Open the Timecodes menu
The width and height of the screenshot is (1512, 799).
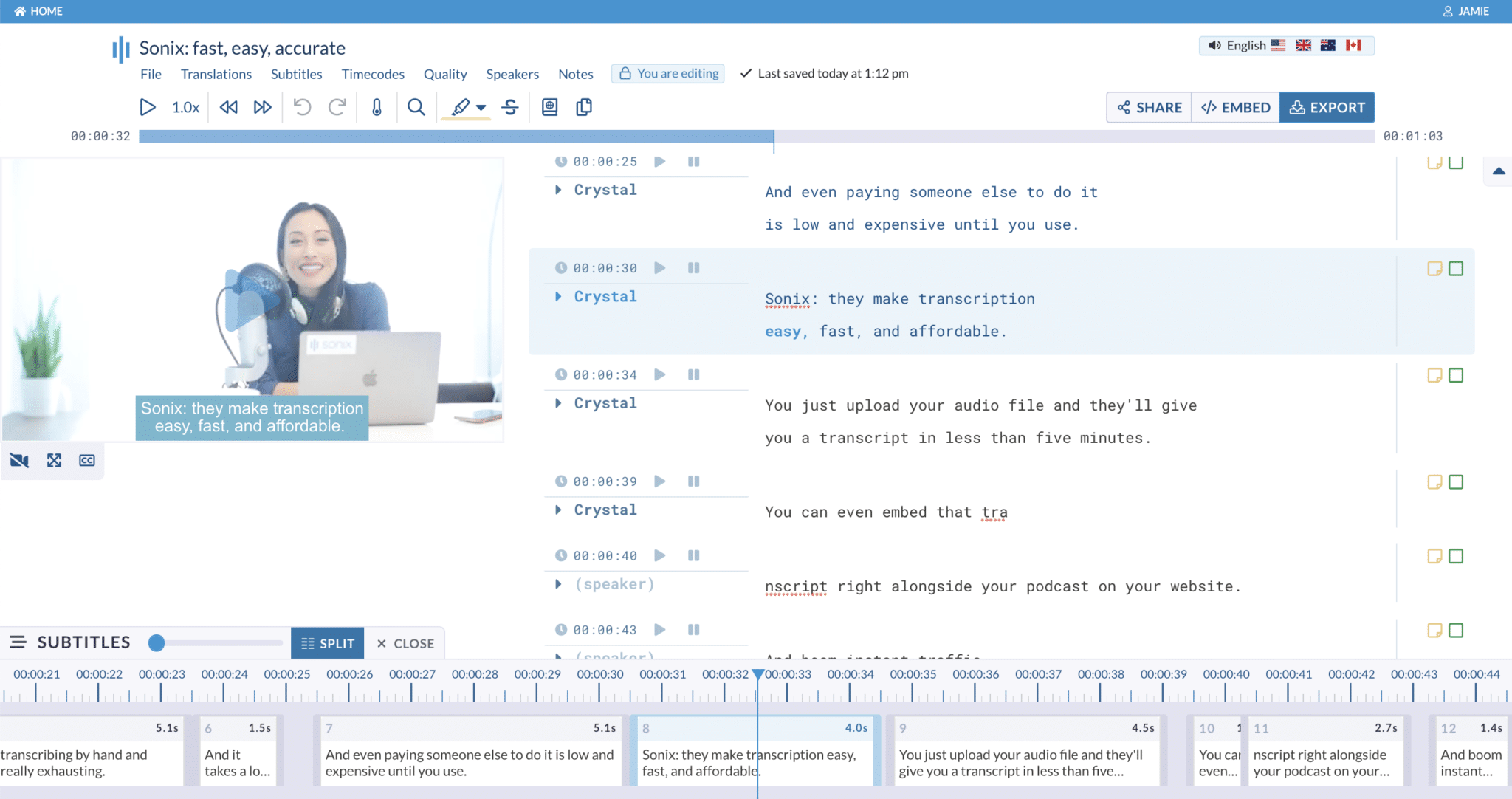click(373, 74)
